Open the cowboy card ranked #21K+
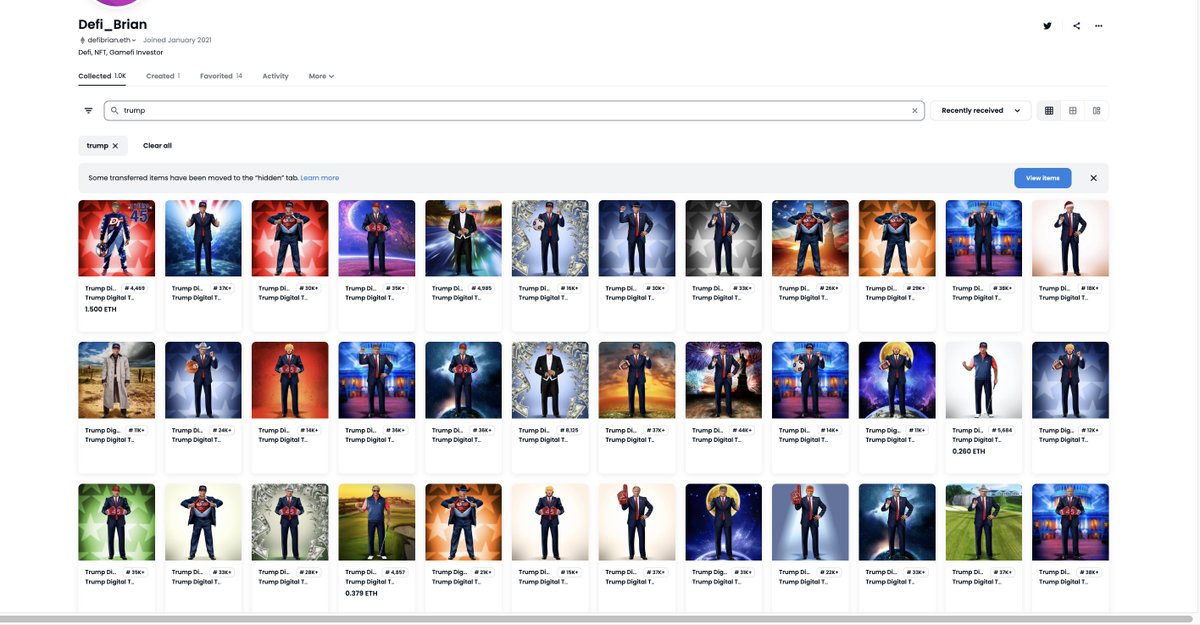 [x=463, y=547]
